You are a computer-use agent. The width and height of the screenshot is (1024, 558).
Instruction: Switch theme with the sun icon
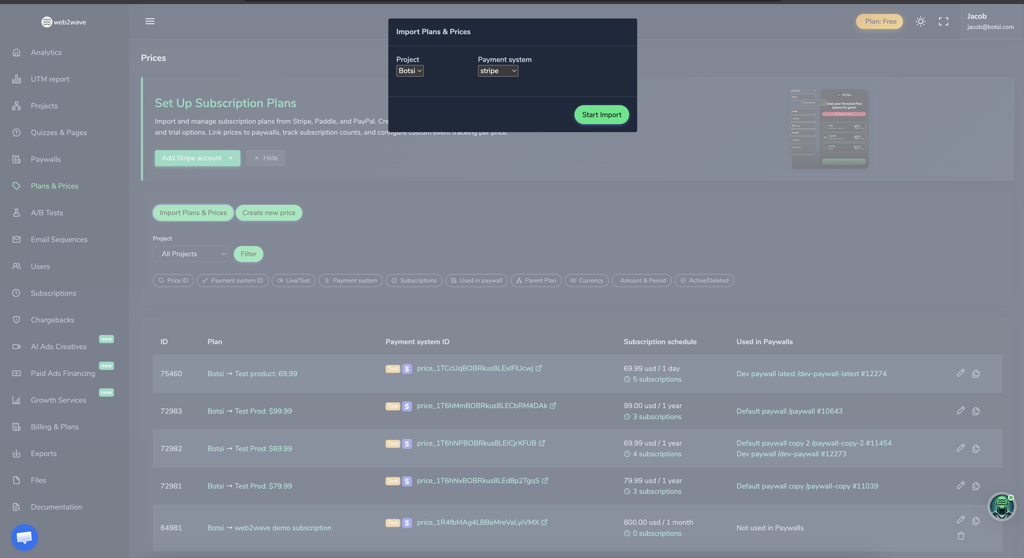click(920, 22)
